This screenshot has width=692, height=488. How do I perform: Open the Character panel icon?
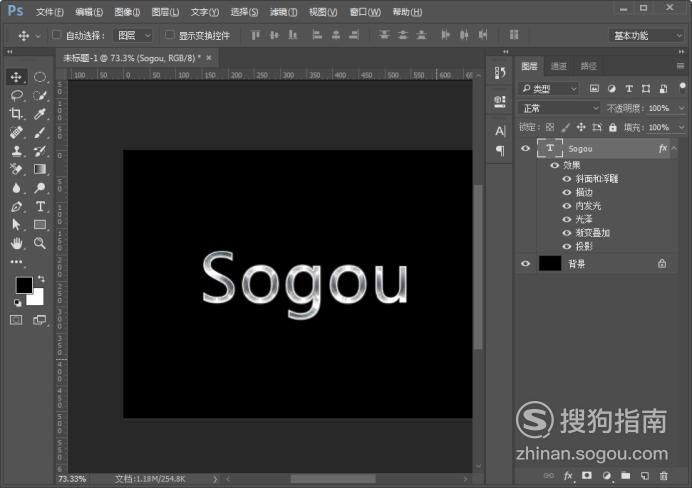pos(500,131)
